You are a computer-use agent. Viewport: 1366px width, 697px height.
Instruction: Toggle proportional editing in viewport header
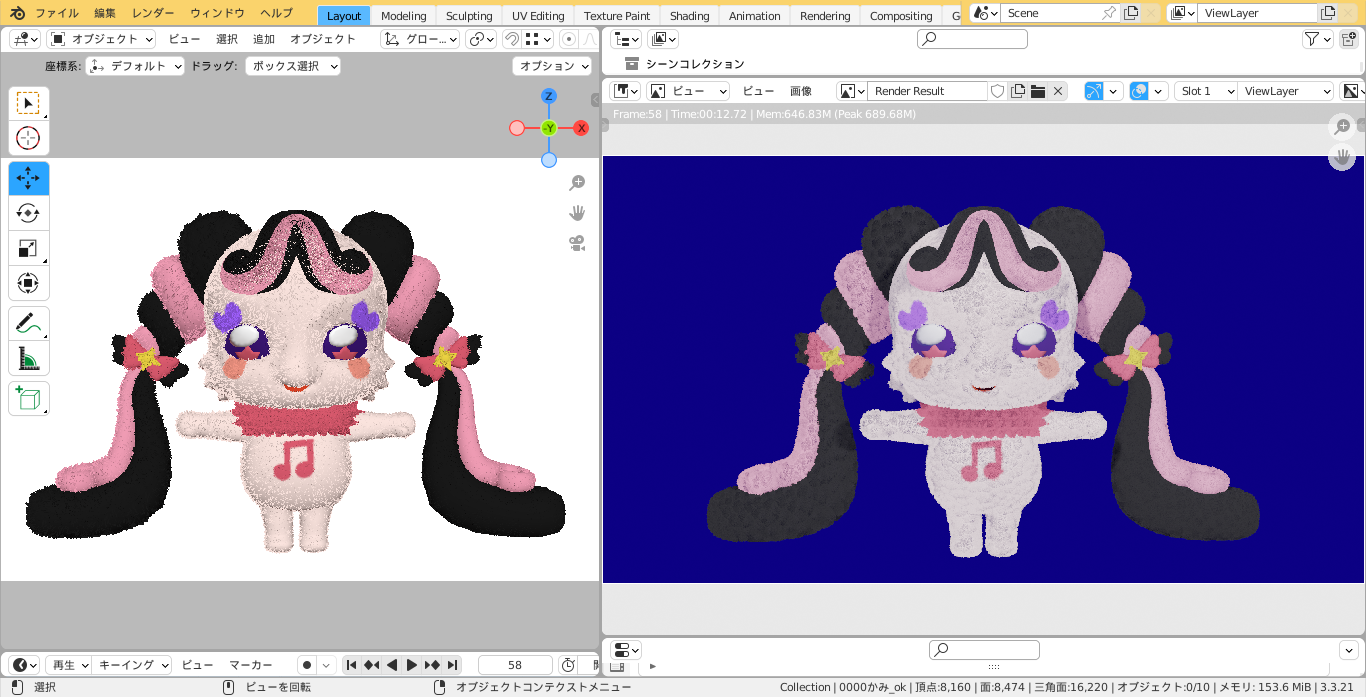click(569, 39)
